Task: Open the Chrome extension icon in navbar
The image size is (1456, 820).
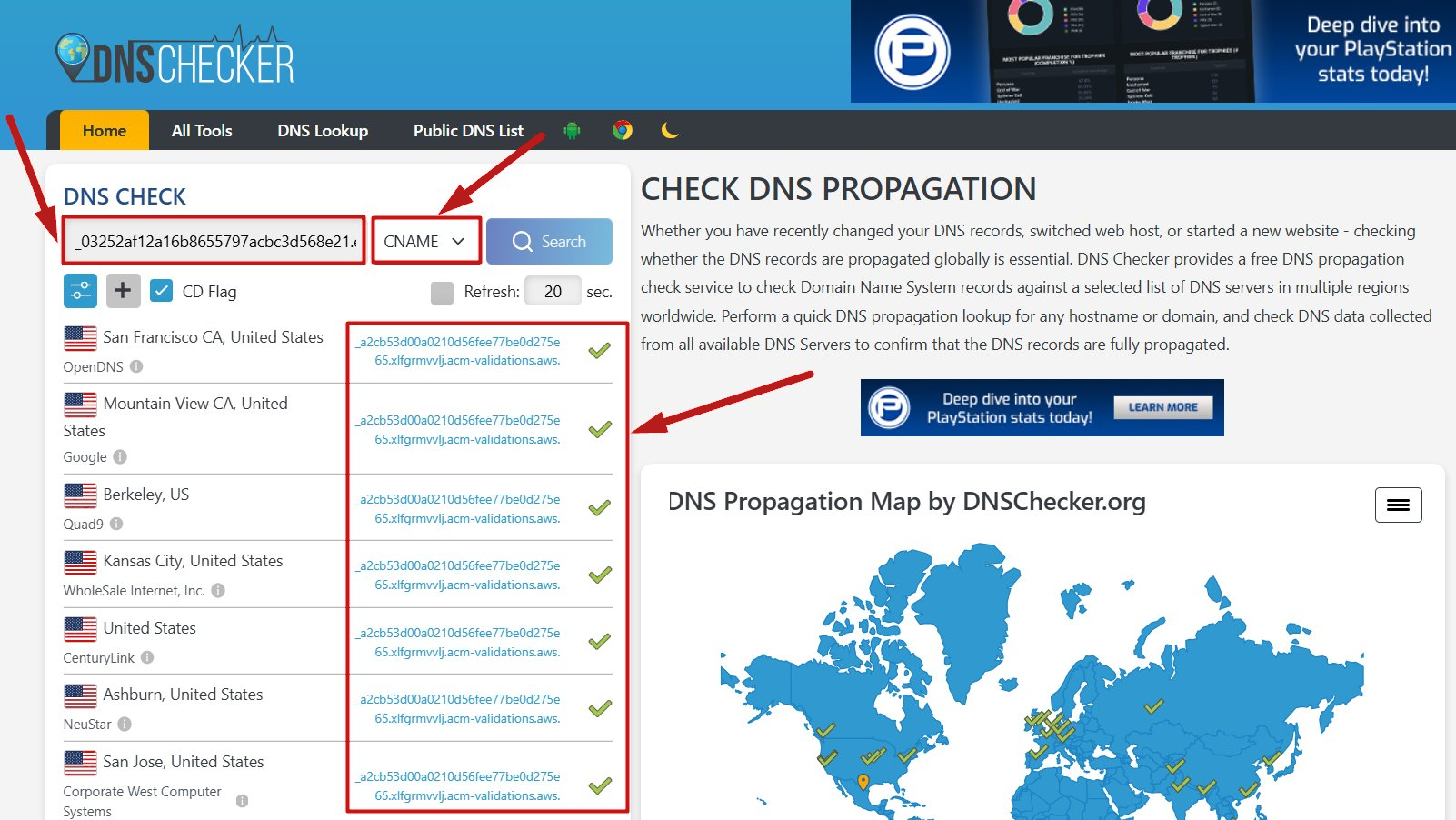Action: (623, 130)
